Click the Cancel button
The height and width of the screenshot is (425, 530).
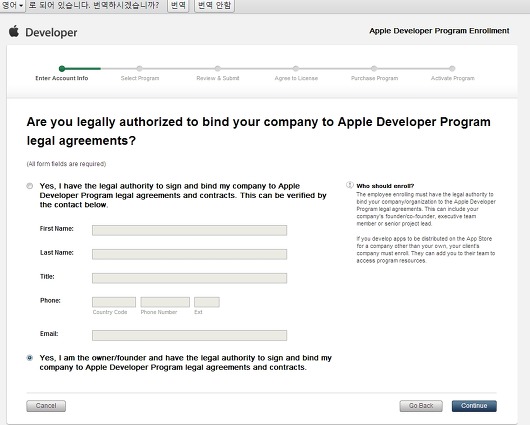tap(46, 406)
